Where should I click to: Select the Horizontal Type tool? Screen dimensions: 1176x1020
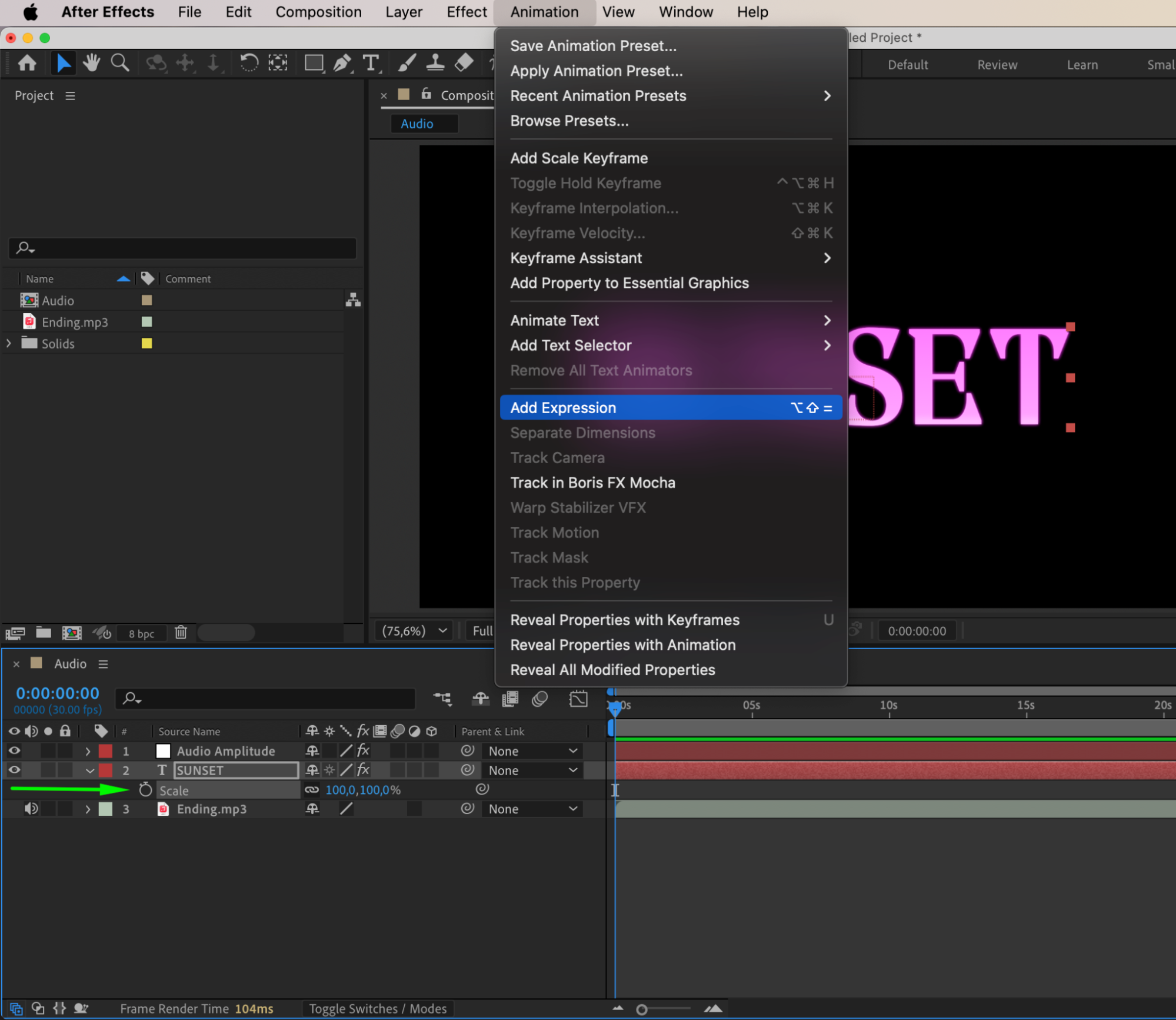[x=371, y=62]
